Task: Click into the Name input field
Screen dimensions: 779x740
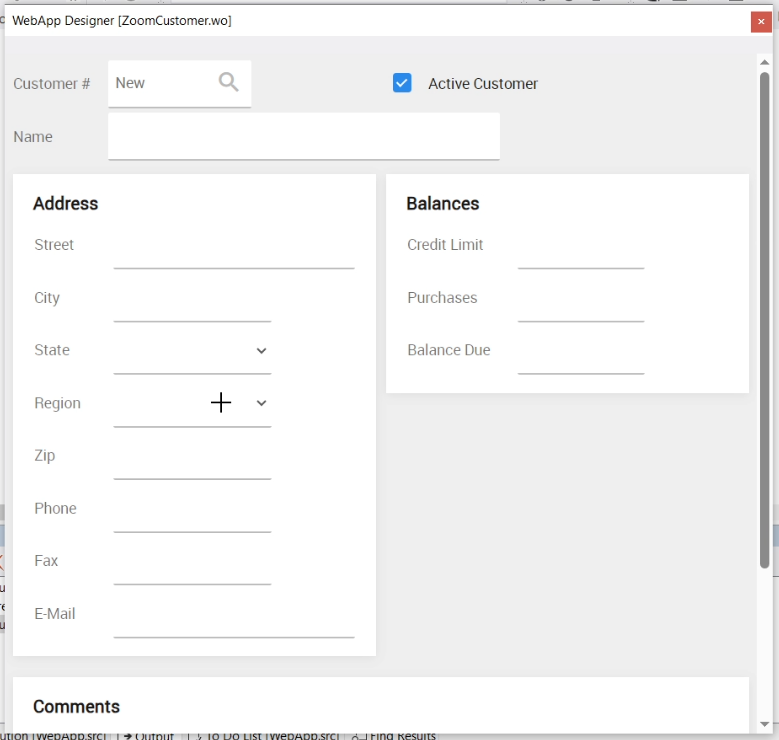Action: click(303, 137)
